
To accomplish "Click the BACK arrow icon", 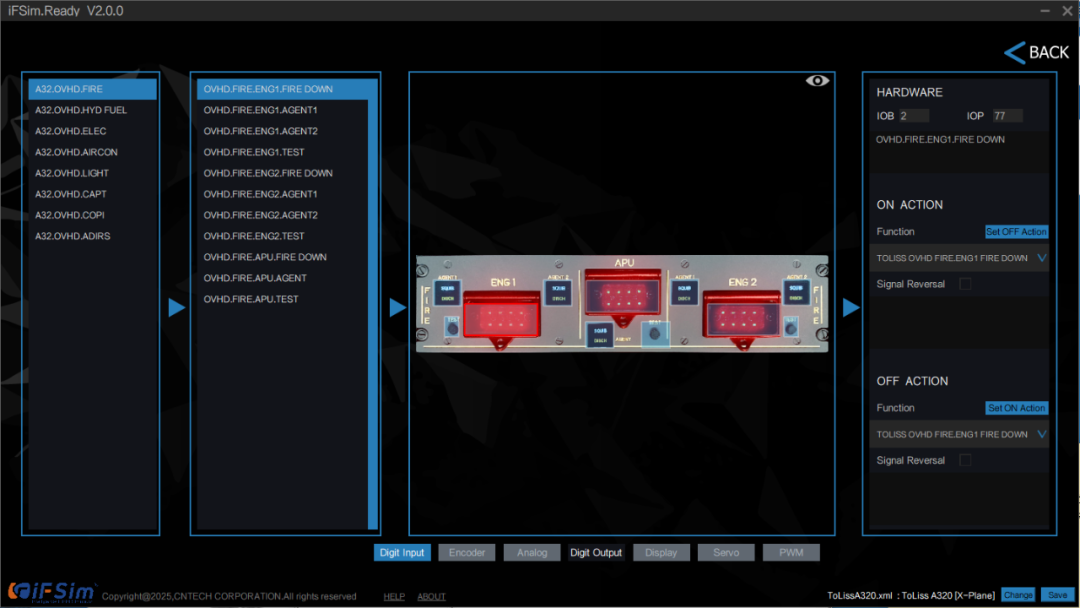I will 1014,52.
